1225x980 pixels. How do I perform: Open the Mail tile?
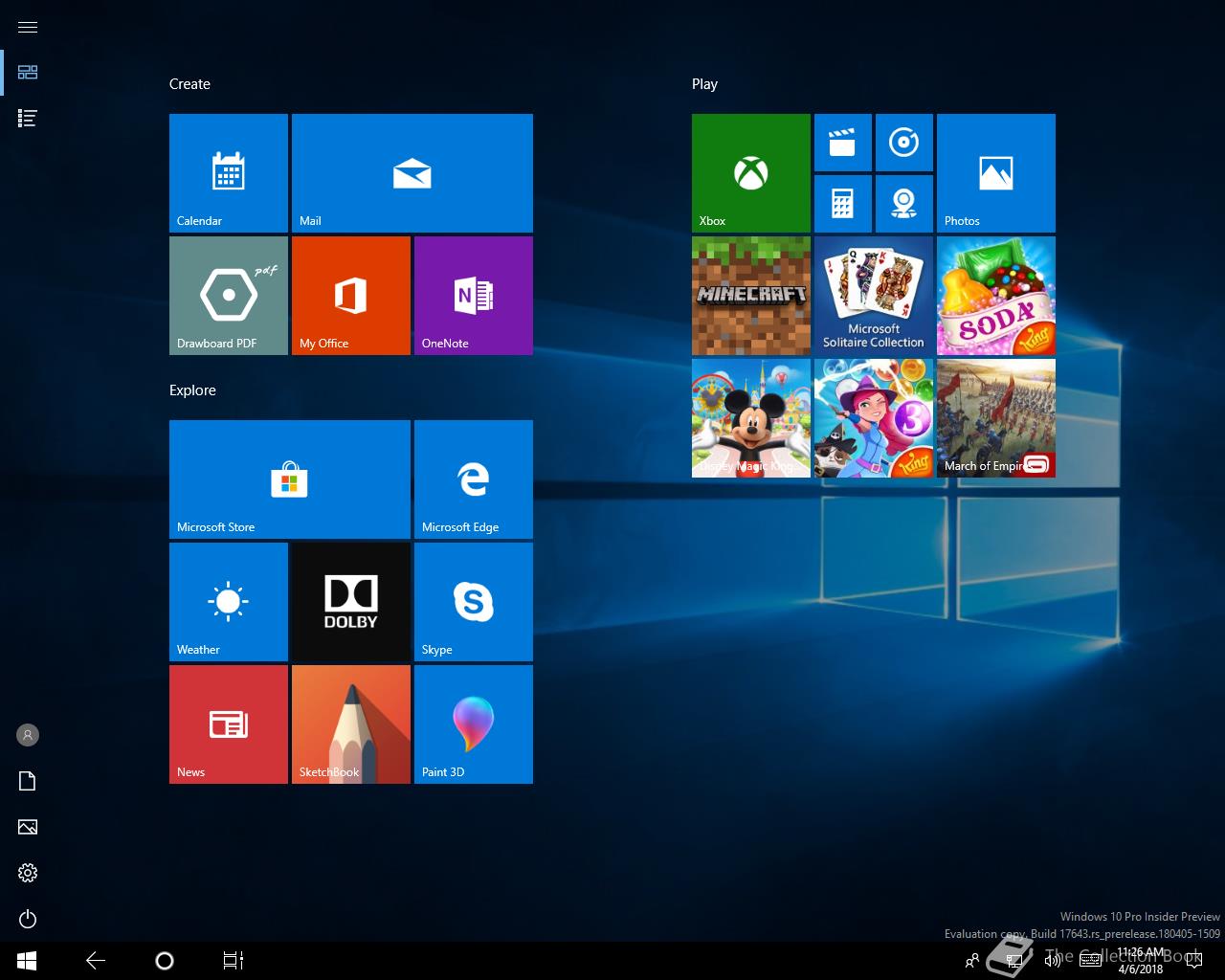(x=412, y=173)
